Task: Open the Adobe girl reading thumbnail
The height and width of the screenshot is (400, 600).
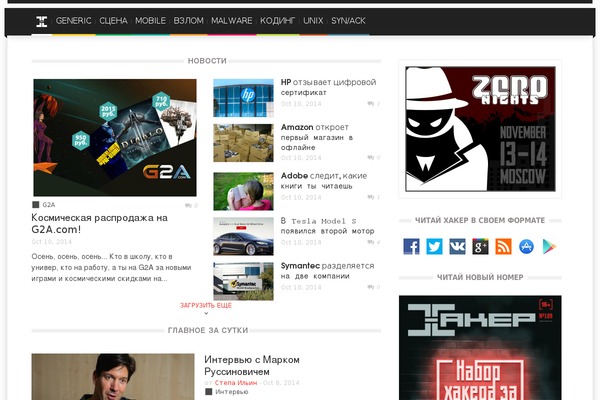Action: click(x=243, y=191)
